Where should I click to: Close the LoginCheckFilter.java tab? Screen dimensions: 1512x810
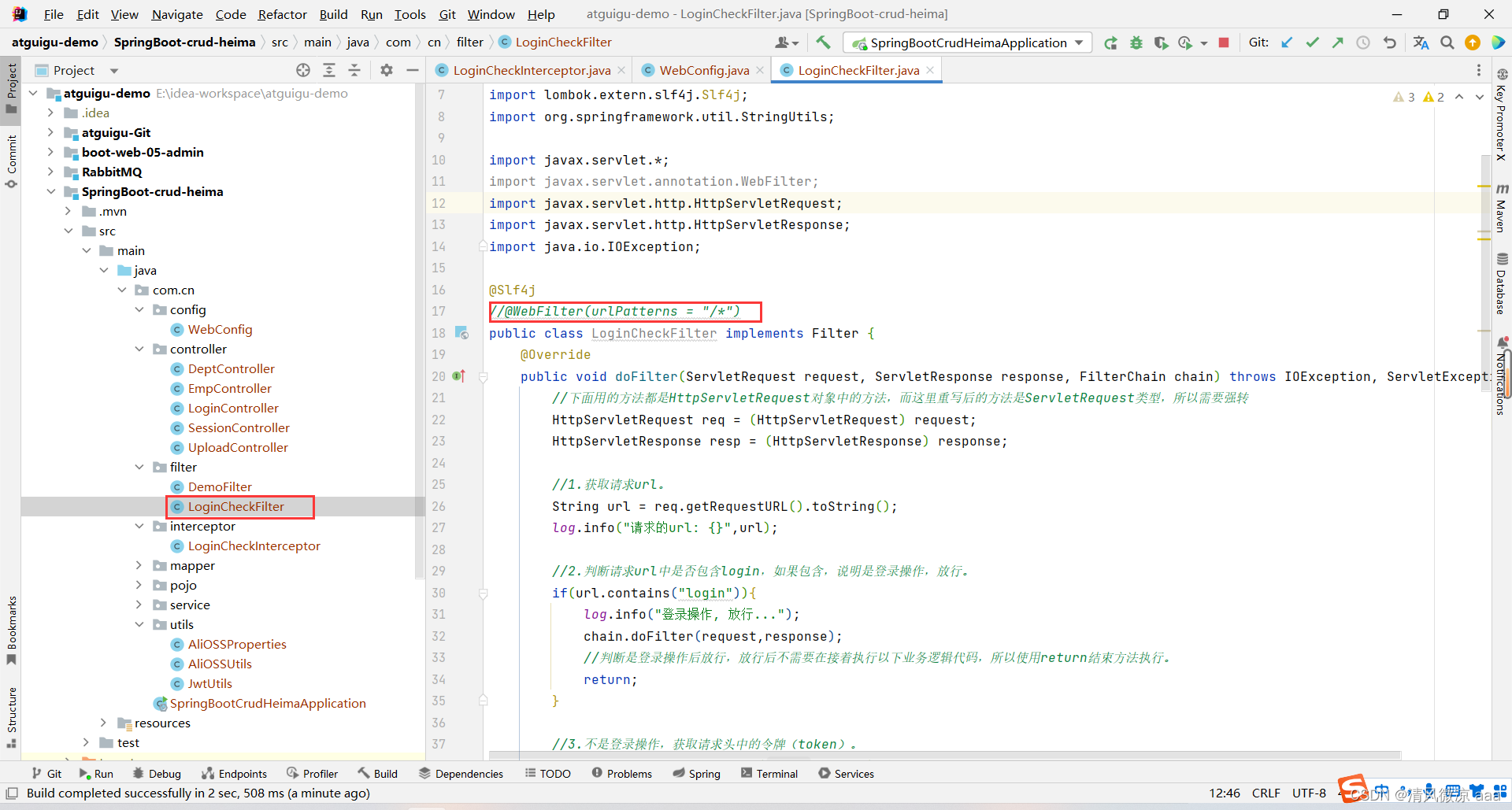pos(930,70)
